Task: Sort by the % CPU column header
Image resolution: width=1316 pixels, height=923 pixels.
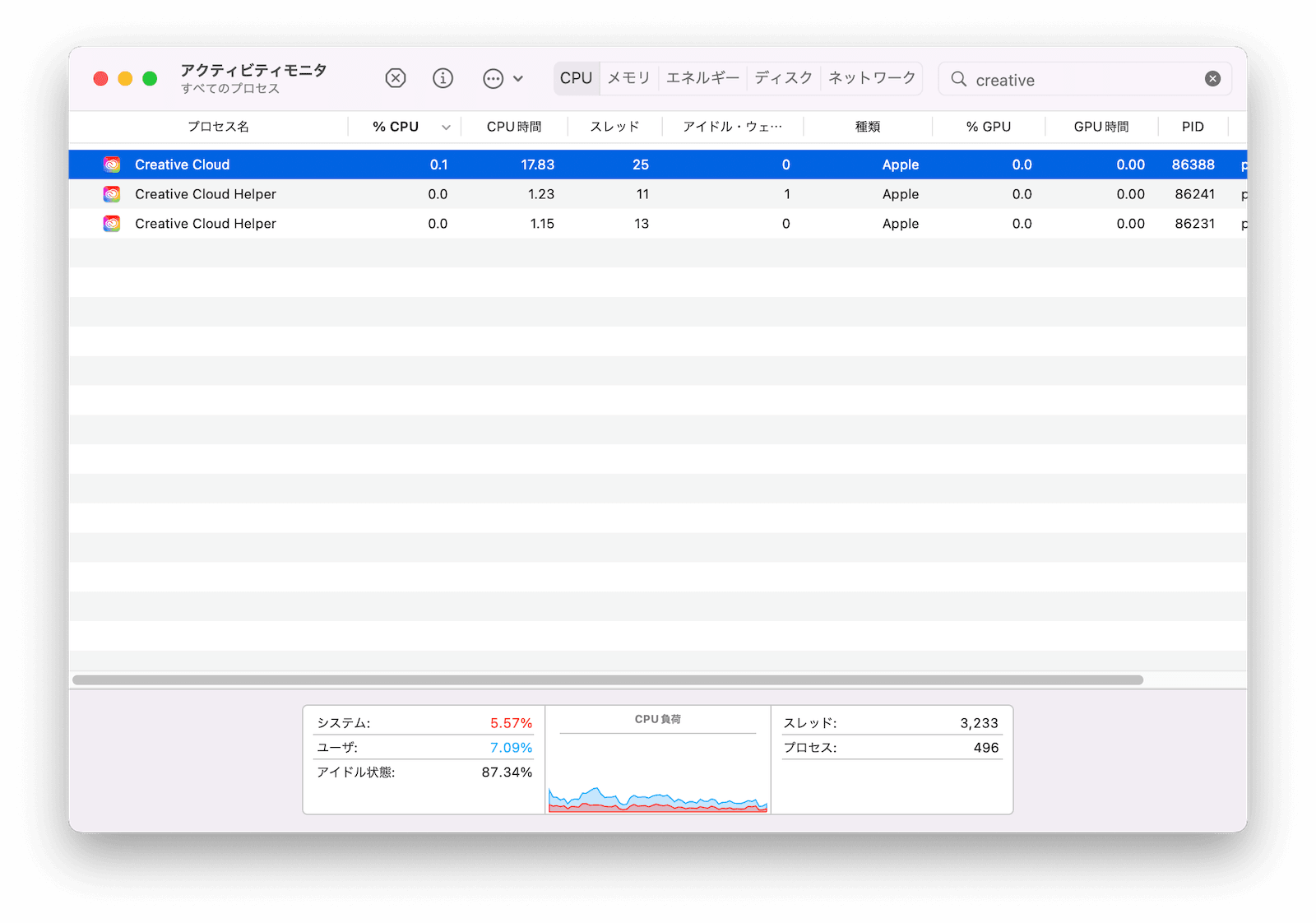Action: click(x=396, y=127)
